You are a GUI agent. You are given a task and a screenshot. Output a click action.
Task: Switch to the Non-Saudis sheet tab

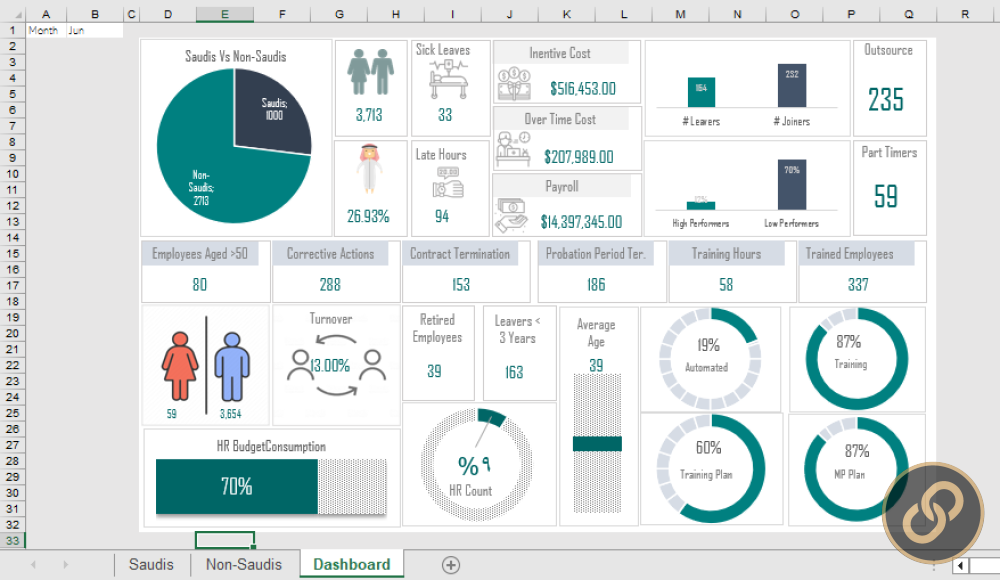point(244,565)
